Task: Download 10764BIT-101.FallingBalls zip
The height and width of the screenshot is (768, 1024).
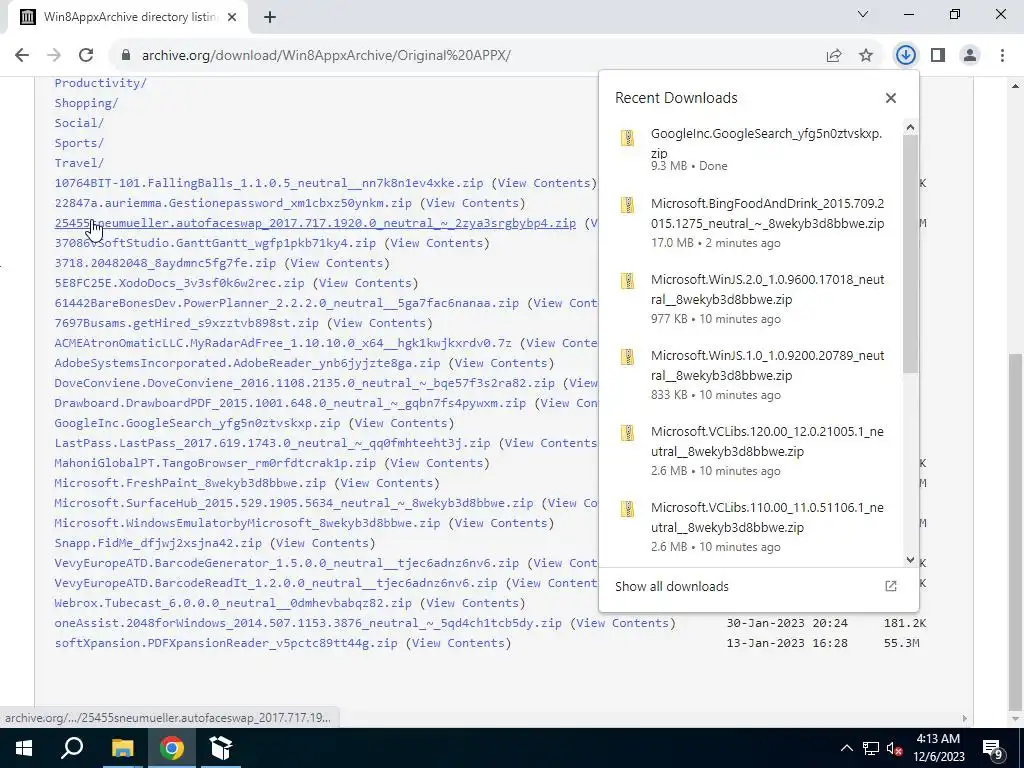Action: pos(269,183)
